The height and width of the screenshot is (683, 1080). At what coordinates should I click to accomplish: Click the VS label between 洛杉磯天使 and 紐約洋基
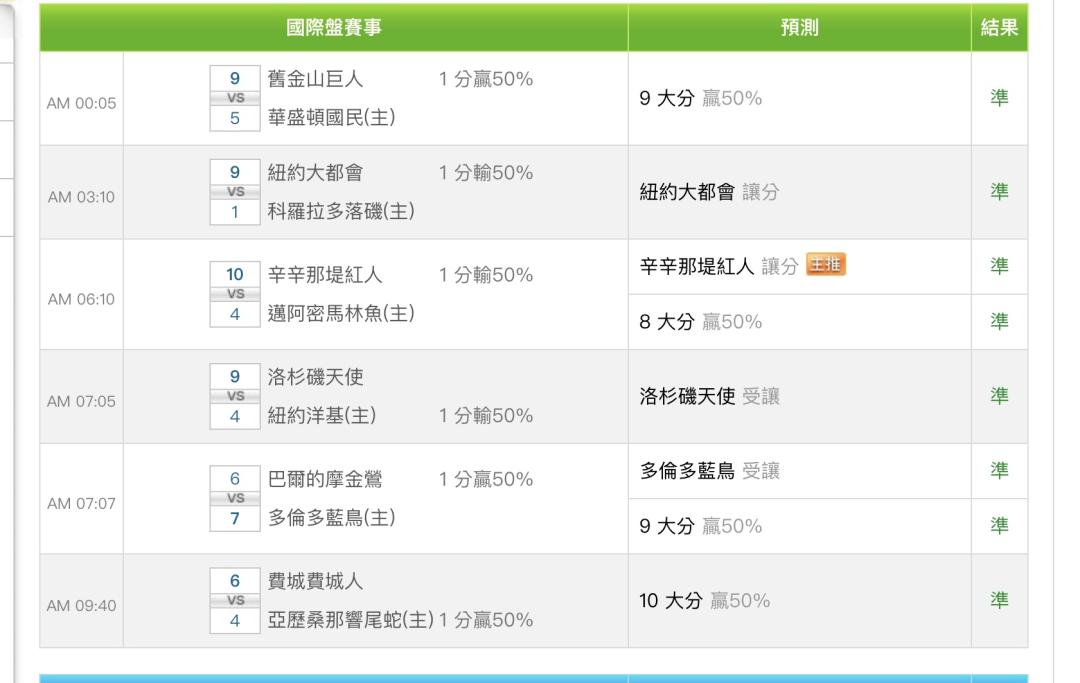point(235,396)
